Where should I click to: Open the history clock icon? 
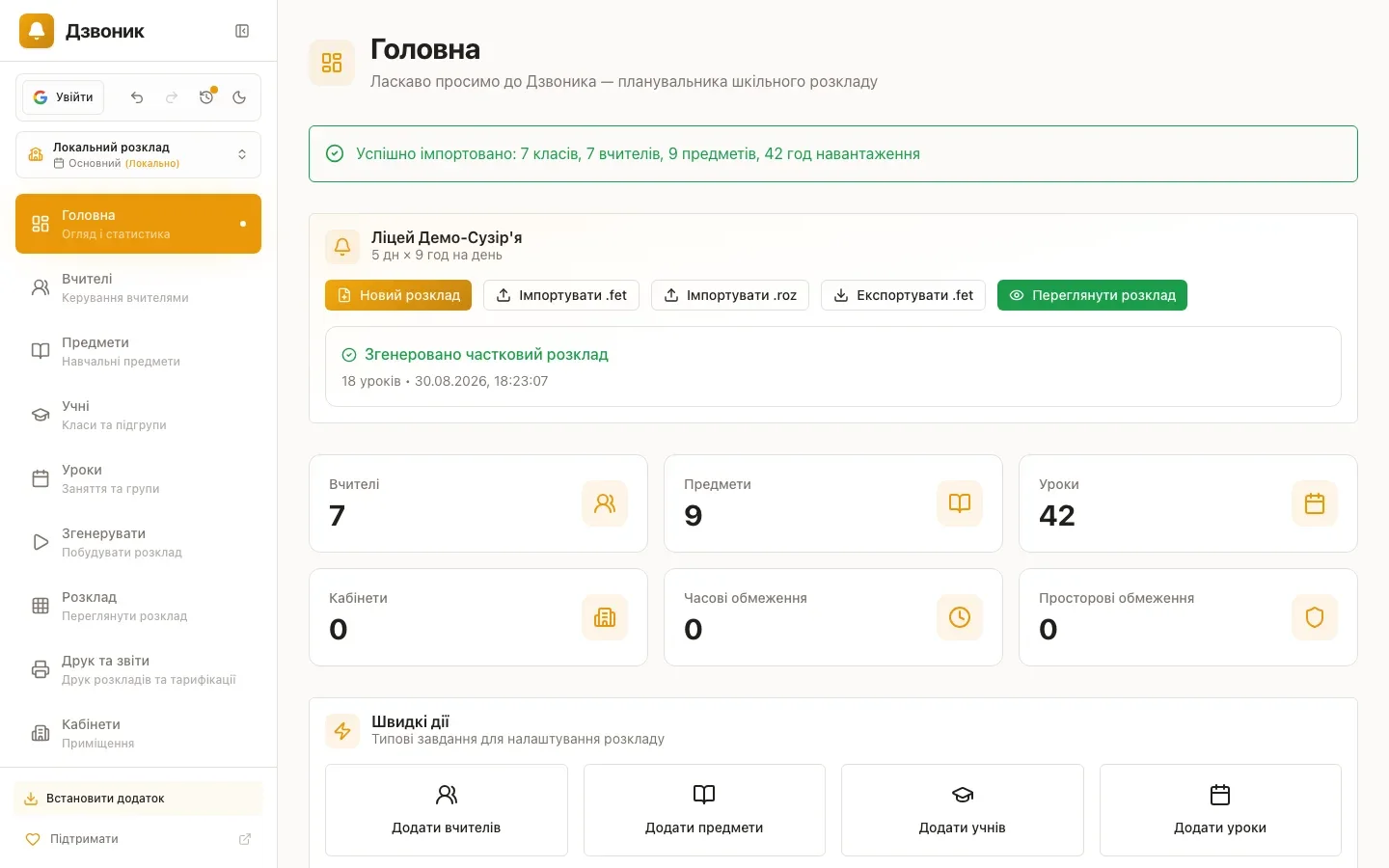pos(206,97)
